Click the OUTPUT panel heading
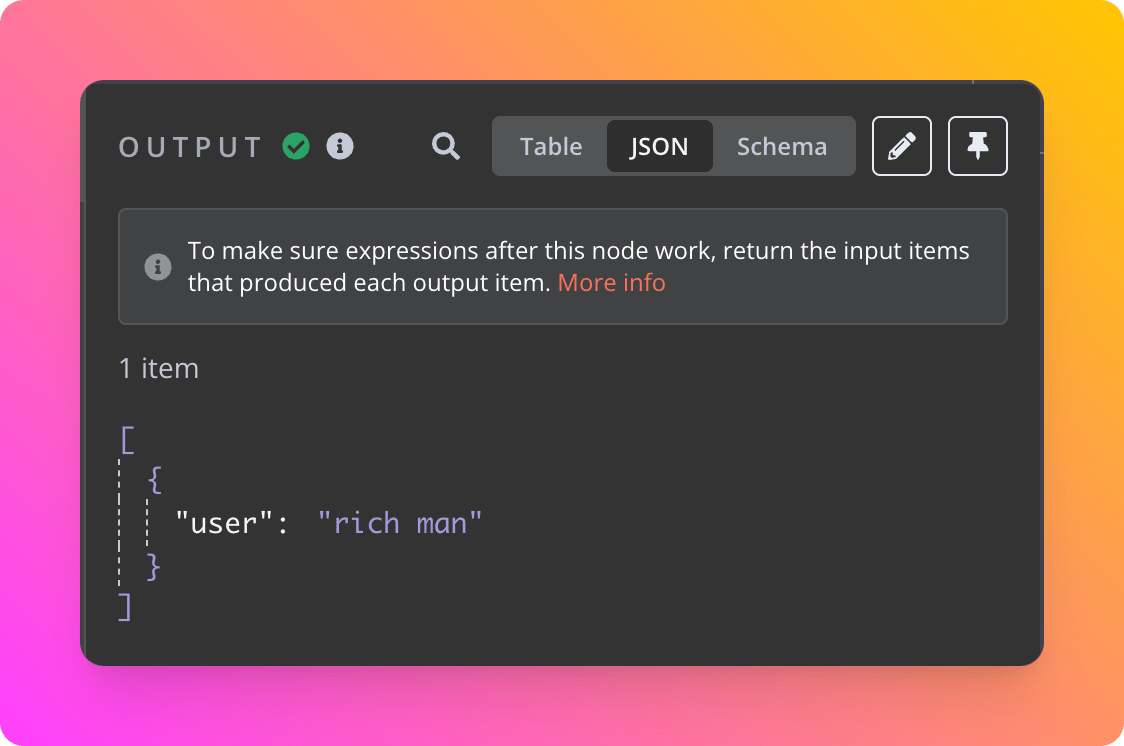Screen dimensions: 1124x746 (191, 147)
